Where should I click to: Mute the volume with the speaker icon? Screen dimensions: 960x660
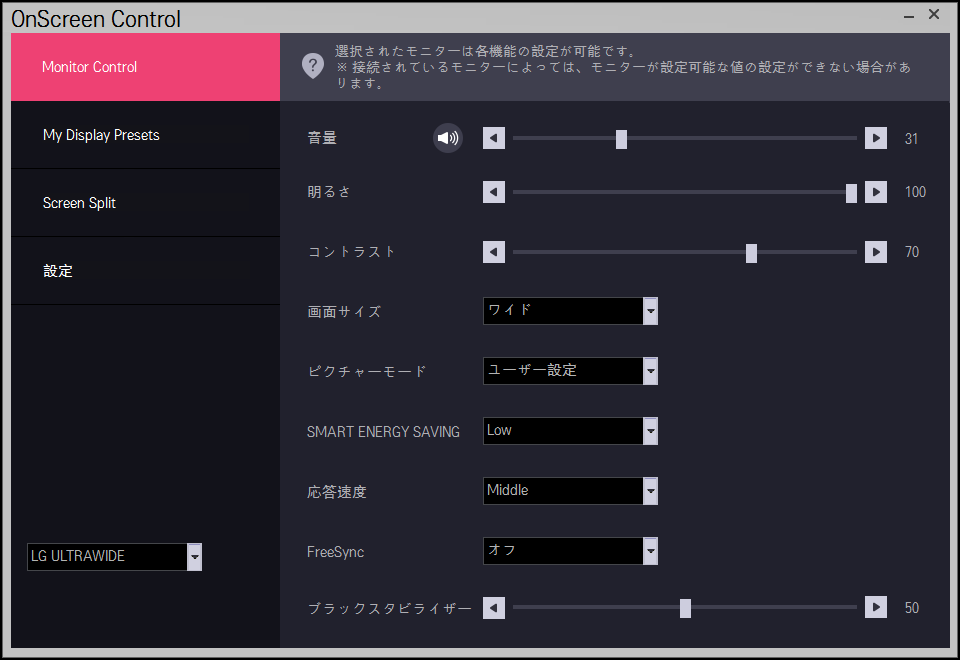(x=448, y=138)
